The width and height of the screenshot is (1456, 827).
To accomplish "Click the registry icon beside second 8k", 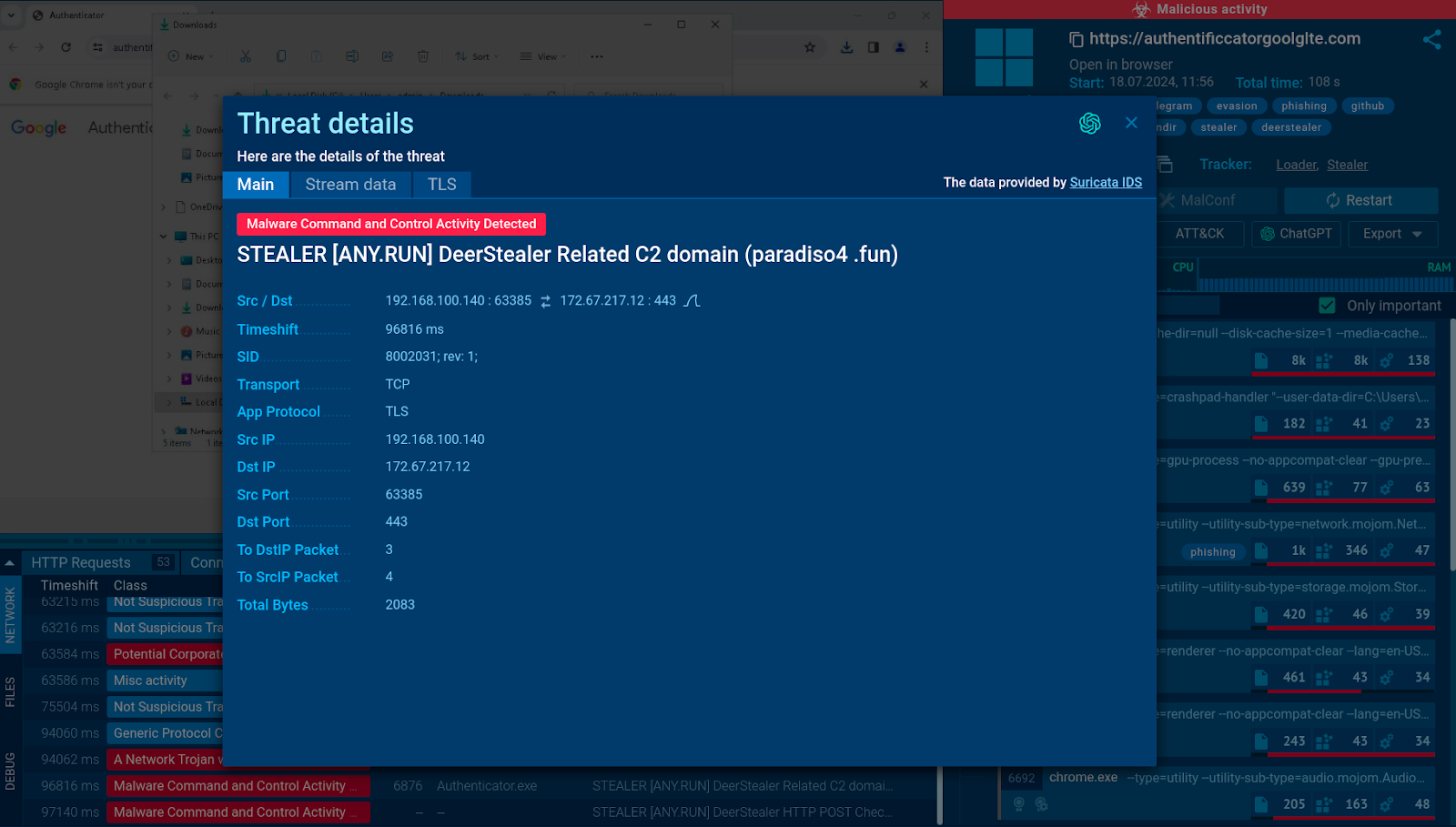I will [x=1324, y=360].
